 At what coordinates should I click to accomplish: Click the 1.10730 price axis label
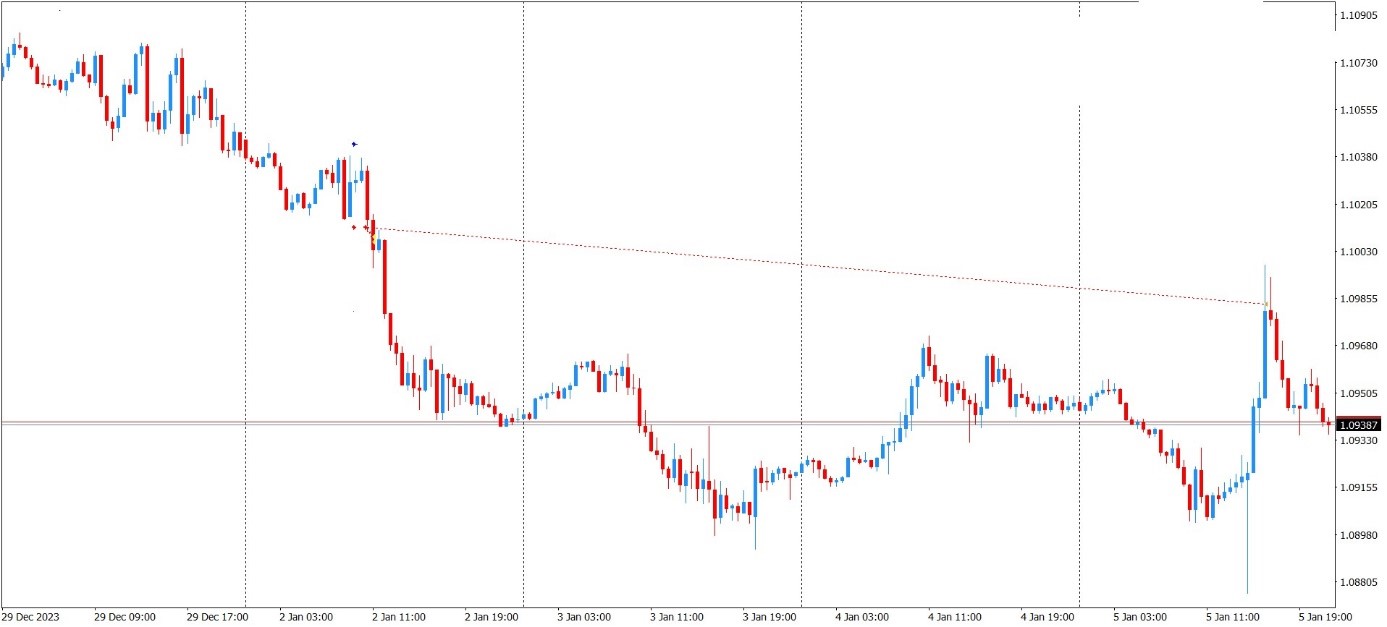click(x=1359, y=63)
